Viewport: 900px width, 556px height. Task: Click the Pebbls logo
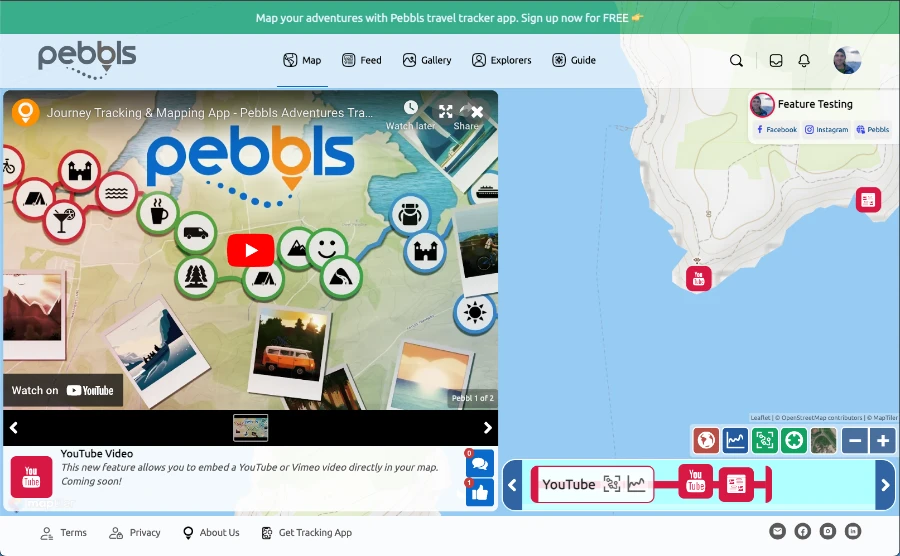tap(87, 60)
